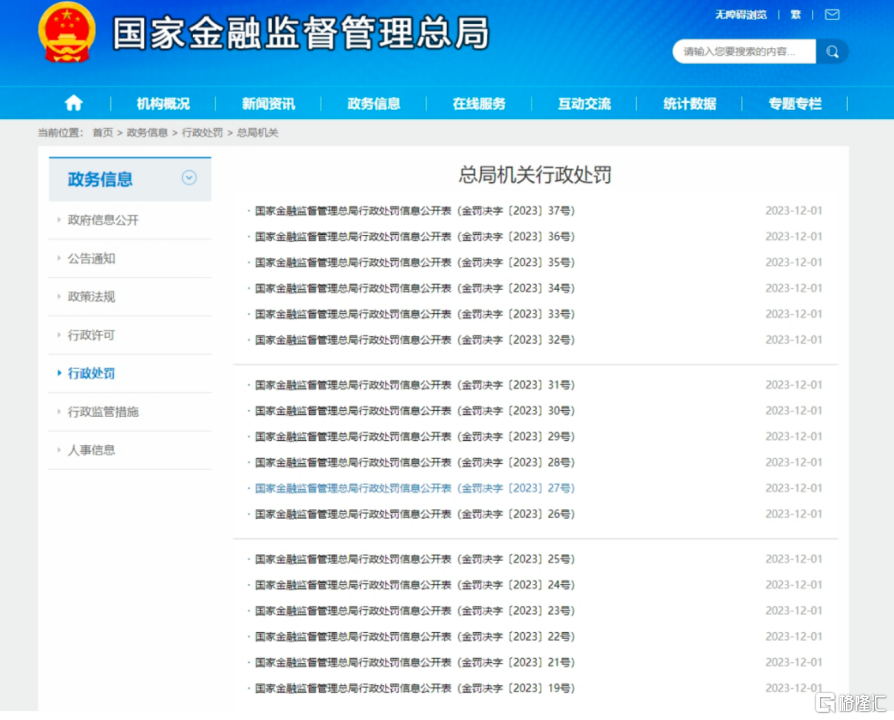Click the 国家金融监督管理总局 site title
Image resolution: width=894 pixels, height=720 pixels.
(x=301, y=33)
